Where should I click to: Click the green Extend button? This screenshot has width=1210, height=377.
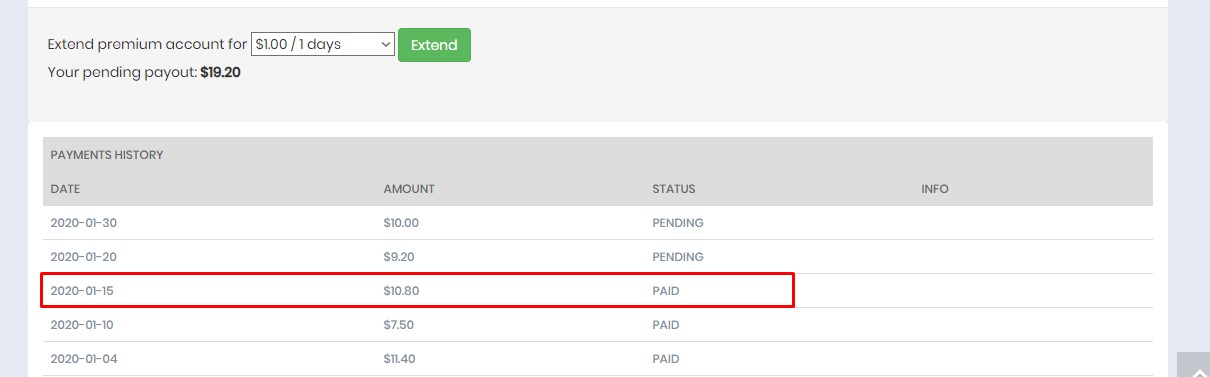(x=434, y=45)
